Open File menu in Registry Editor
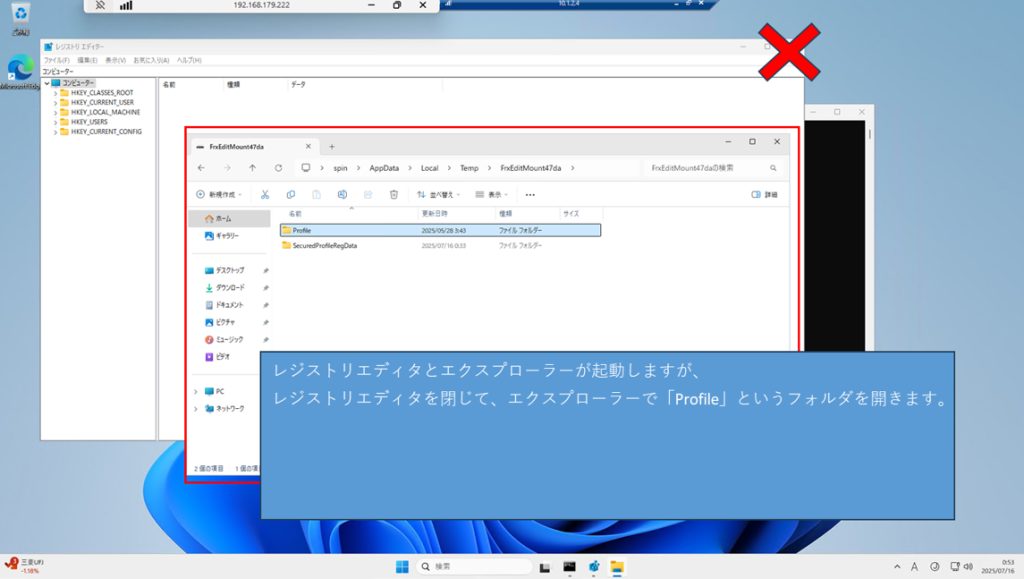Viewport: 1024px width, 579px height. pos(56,60)
